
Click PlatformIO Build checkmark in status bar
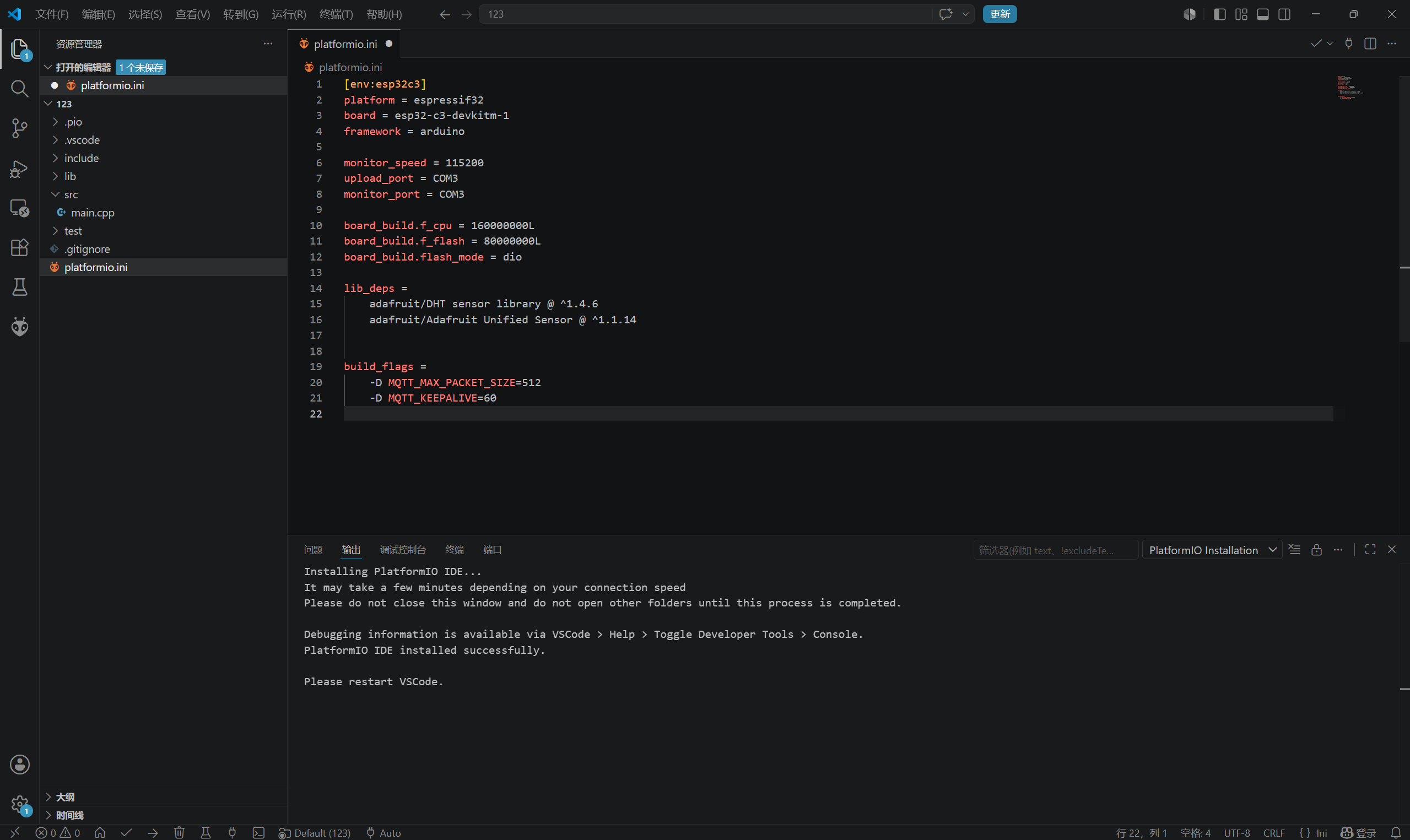point(126,833)
